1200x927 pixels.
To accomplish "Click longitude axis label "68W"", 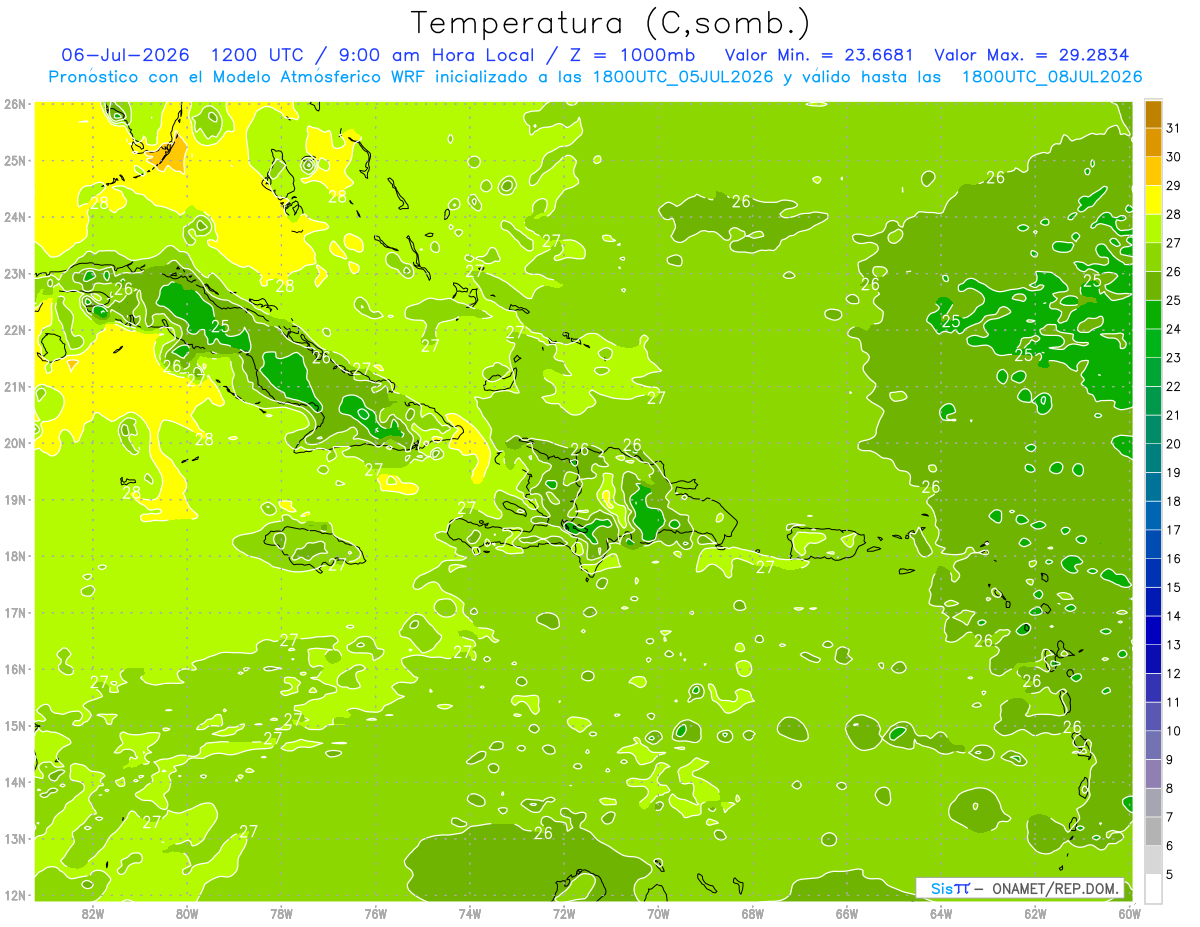I will [752, 913].
